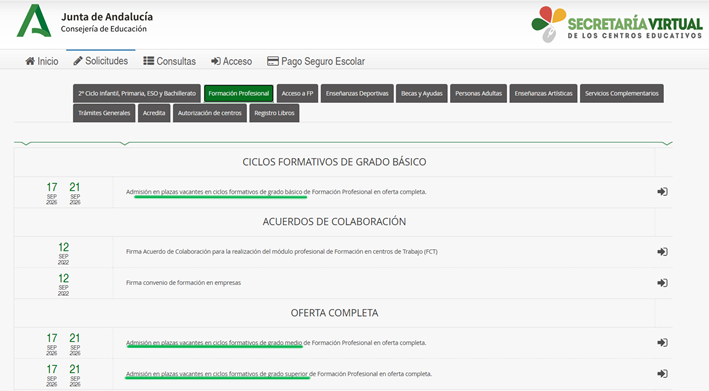Click the Secretaría Virtual logo
The height and width of the screenshot is (391, 709).
pos(617,24)
